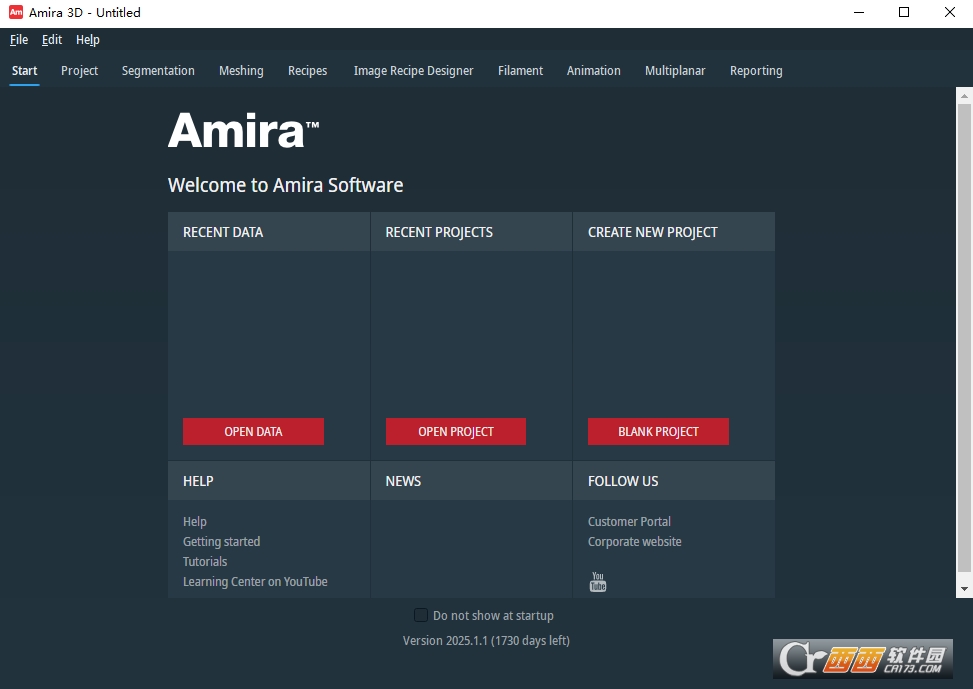This screenshot has height=689, width=973.
Task: Open the Help link in Help section
Action: 195,521
